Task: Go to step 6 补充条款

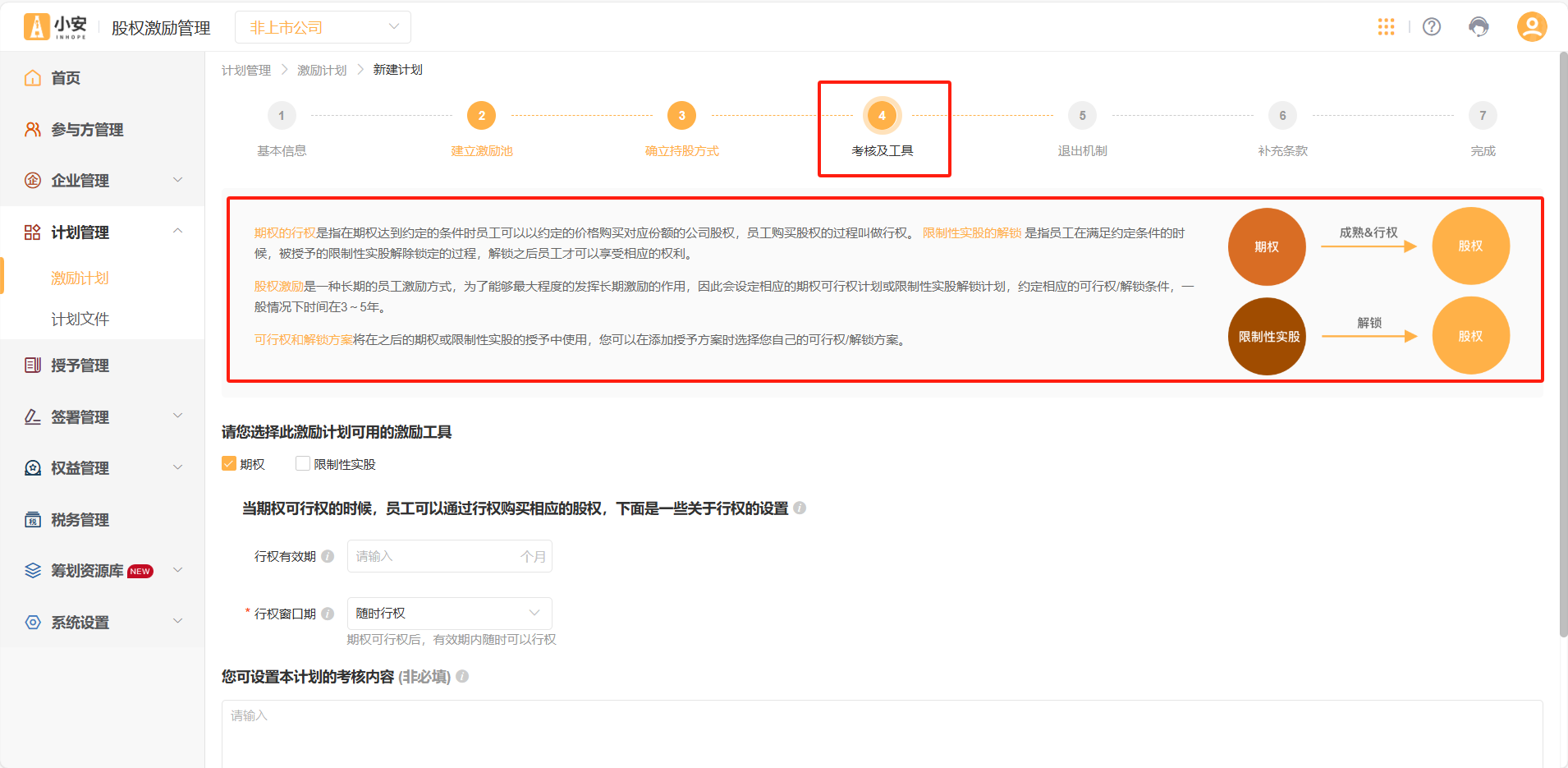Action: coord(1282,116)
